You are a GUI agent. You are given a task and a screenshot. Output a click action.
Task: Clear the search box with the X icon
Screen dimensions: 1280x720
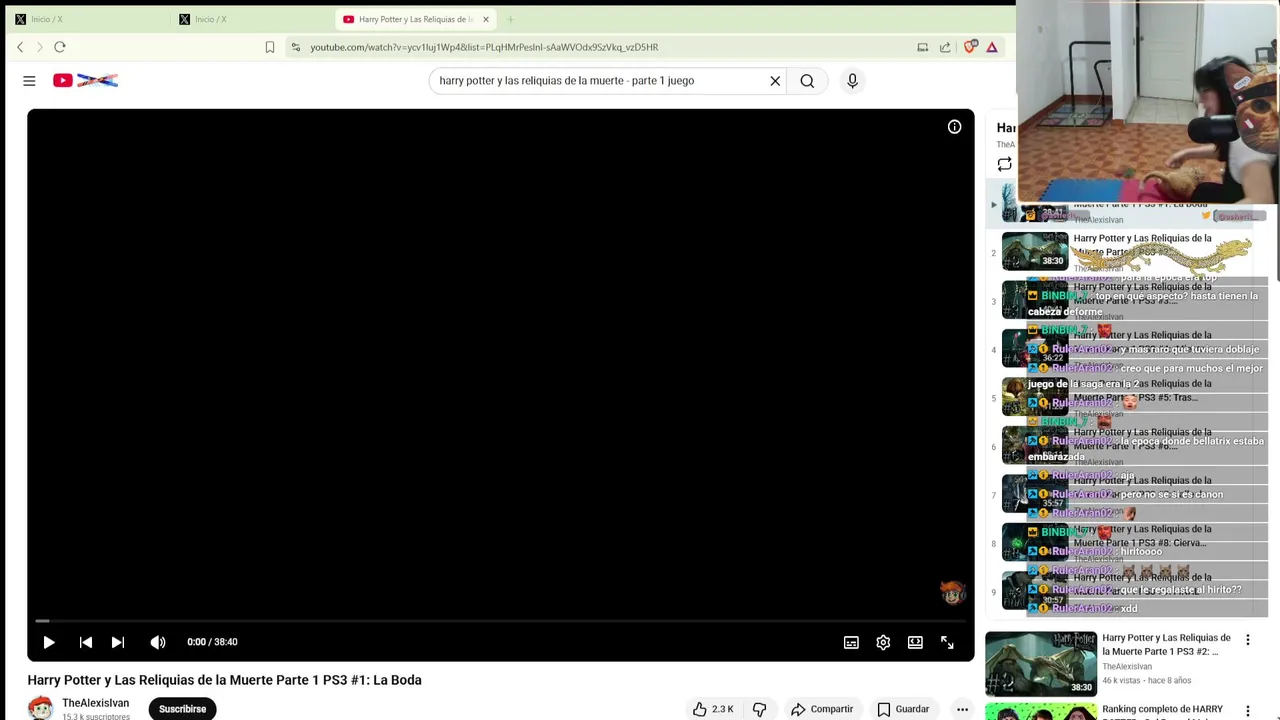tap(775, 81)
